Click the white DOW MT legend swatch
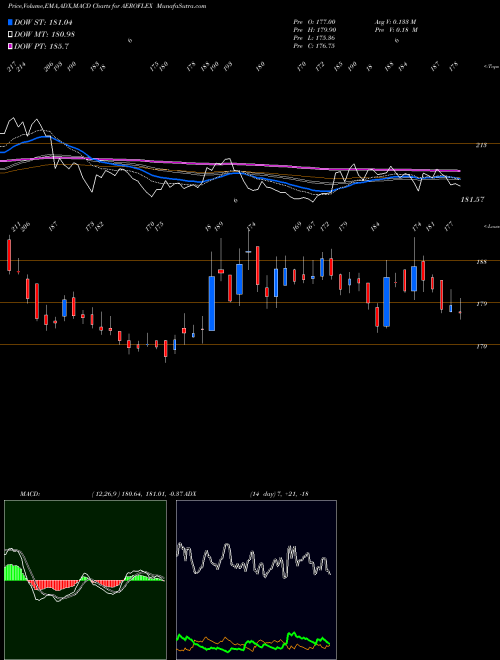 click(x=10, y=34)
